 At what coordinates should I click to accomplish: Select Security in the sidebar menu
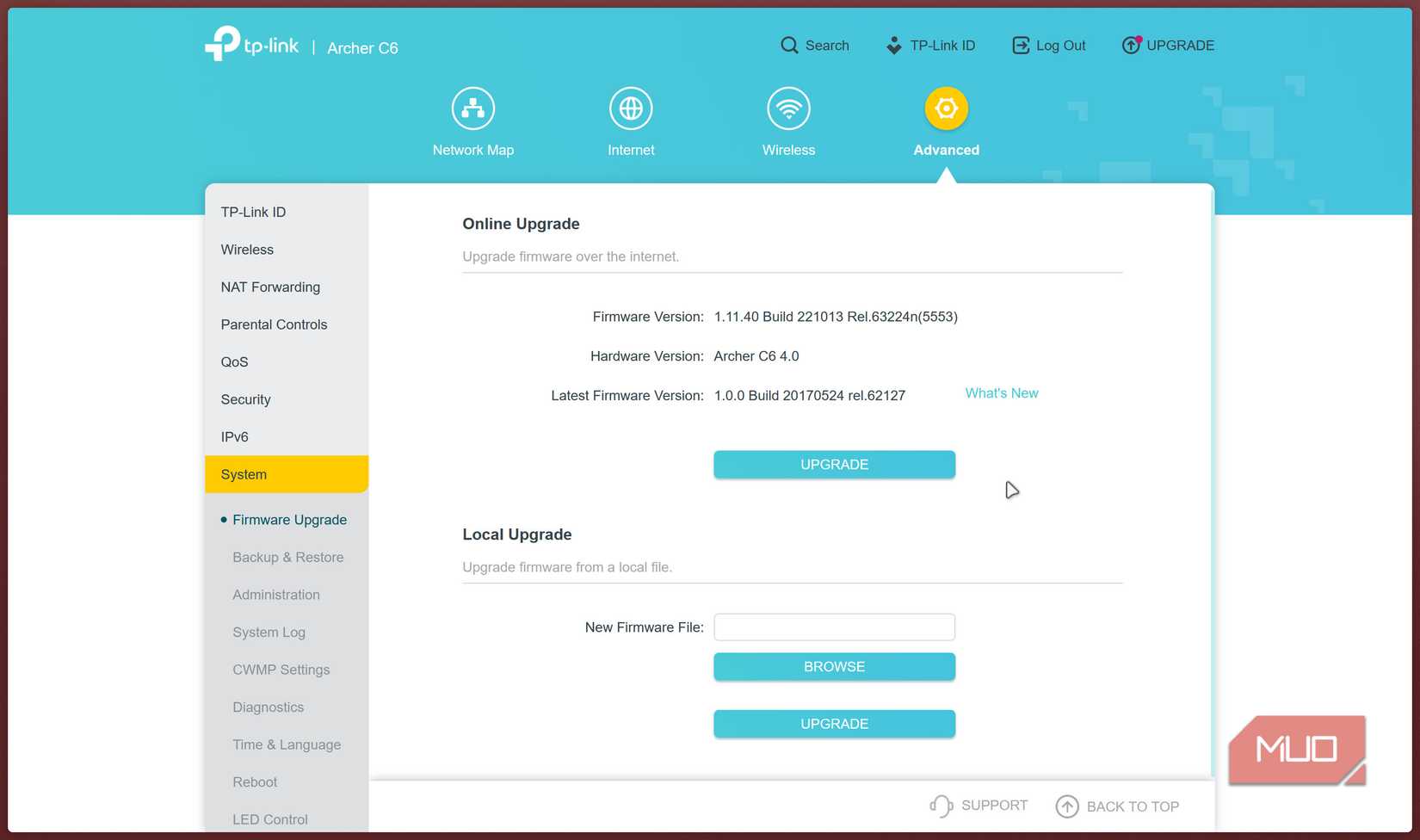tap(246, 399)
